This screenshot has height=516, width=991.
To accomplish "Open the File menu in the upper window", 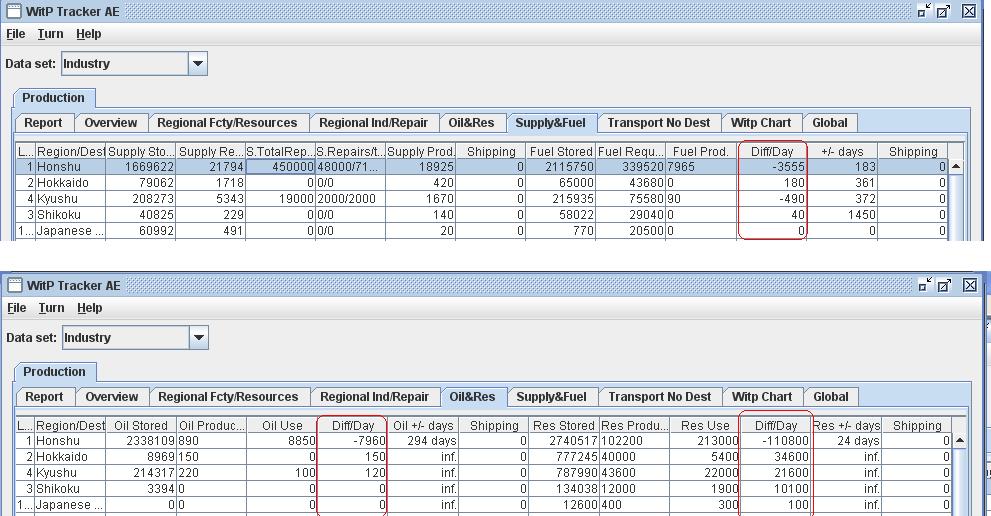I will [16, 34].
